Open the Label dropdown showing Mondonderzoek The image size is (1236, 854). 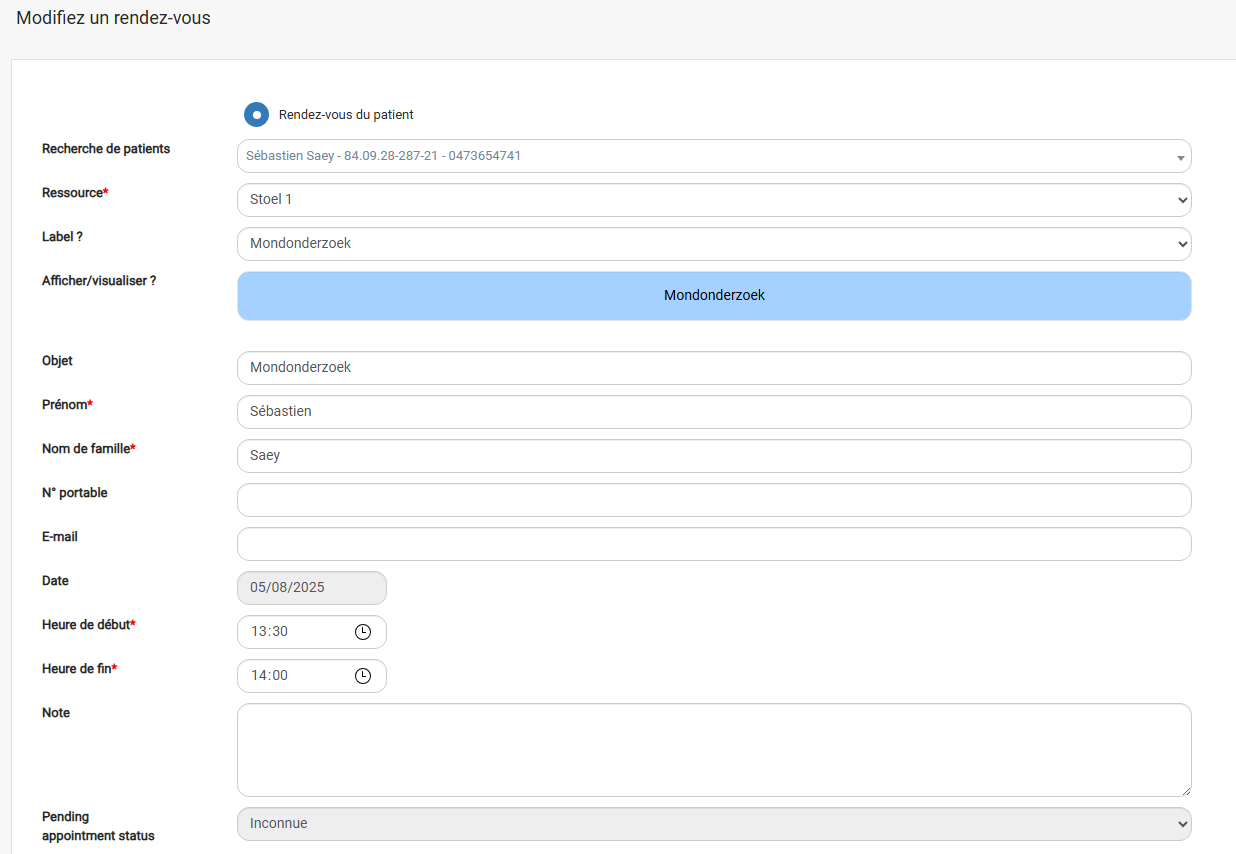713,244
